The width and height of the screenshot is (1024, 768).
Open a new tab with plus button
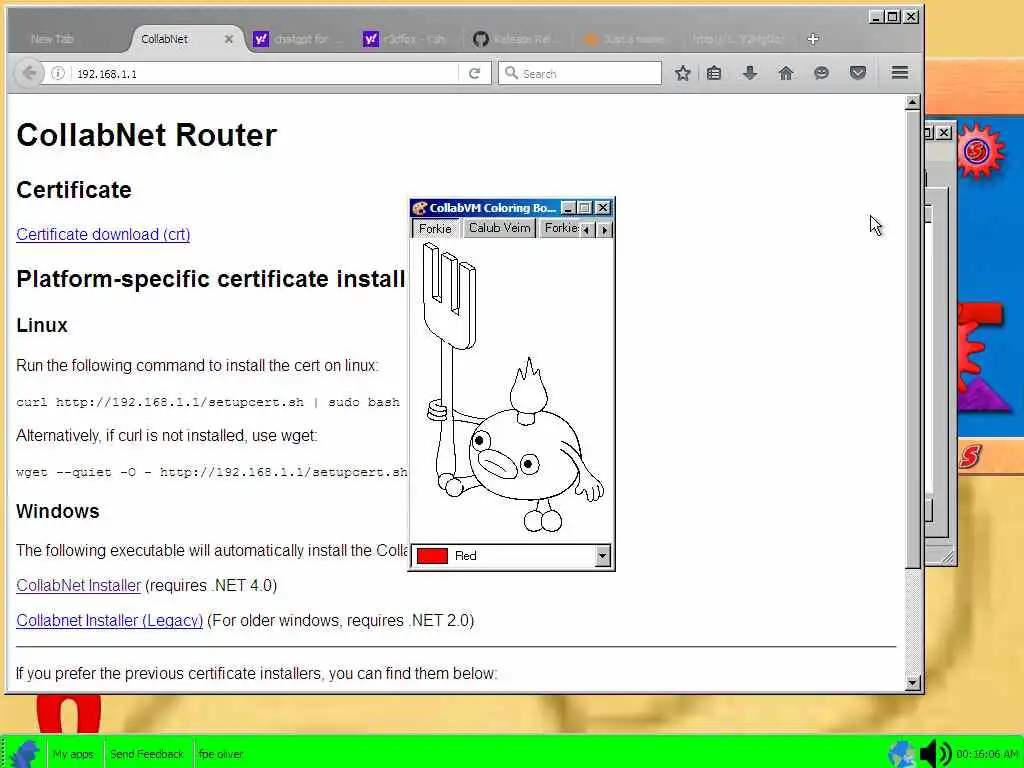coord(812,39)
